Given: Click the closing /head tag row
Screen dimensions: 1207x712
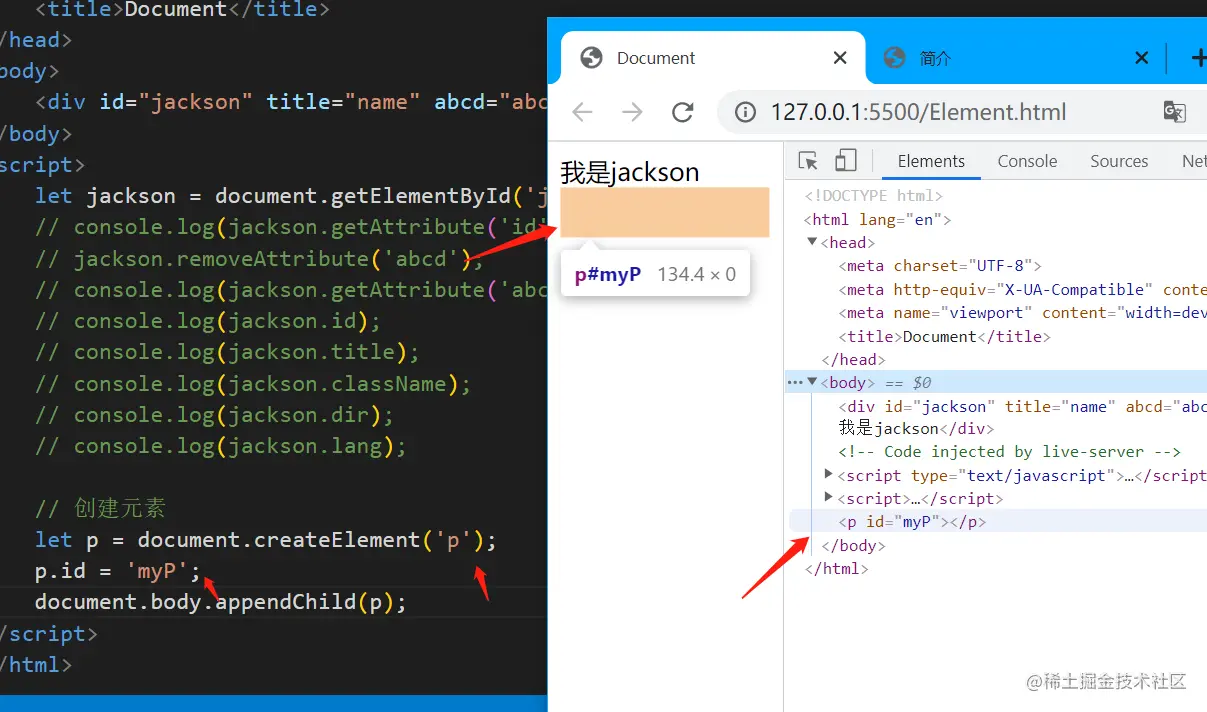Looking at the screenshot, I should click(853, 359).
